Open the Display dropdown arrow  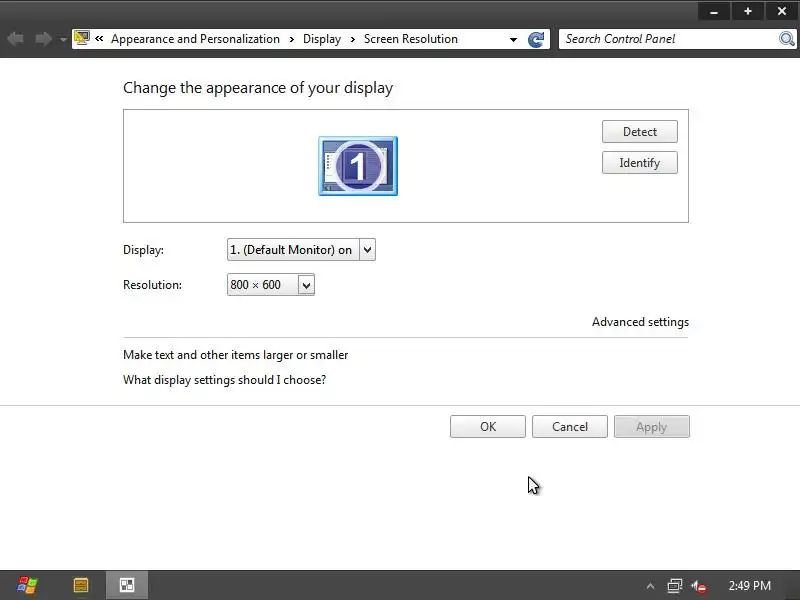click(x=367, y=249)
